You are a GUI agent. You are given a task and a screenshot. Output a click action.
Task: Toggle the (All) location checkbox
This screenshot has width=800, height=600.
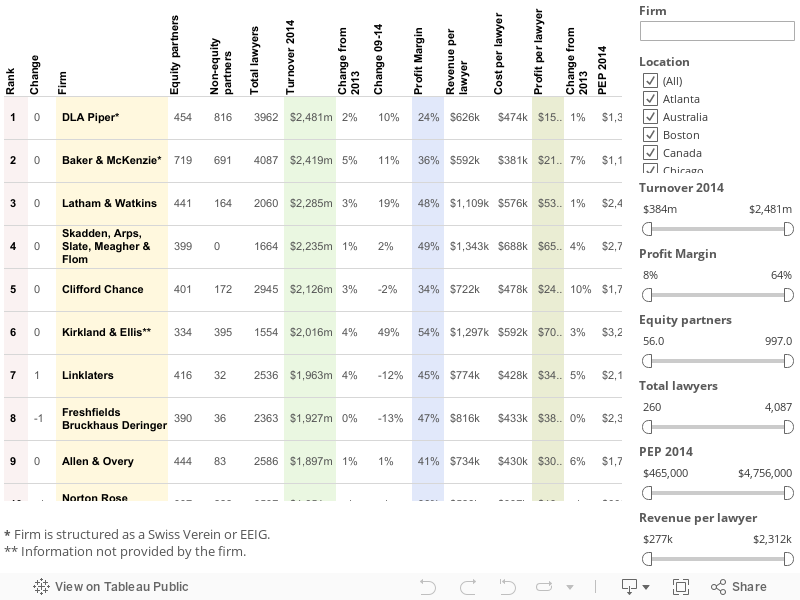[x=650, y=81]
